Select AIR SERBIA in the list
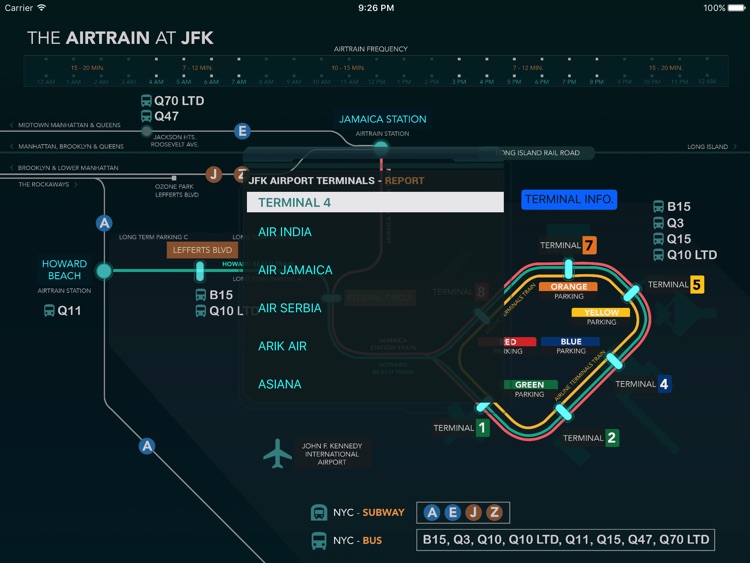 point(289,308)
